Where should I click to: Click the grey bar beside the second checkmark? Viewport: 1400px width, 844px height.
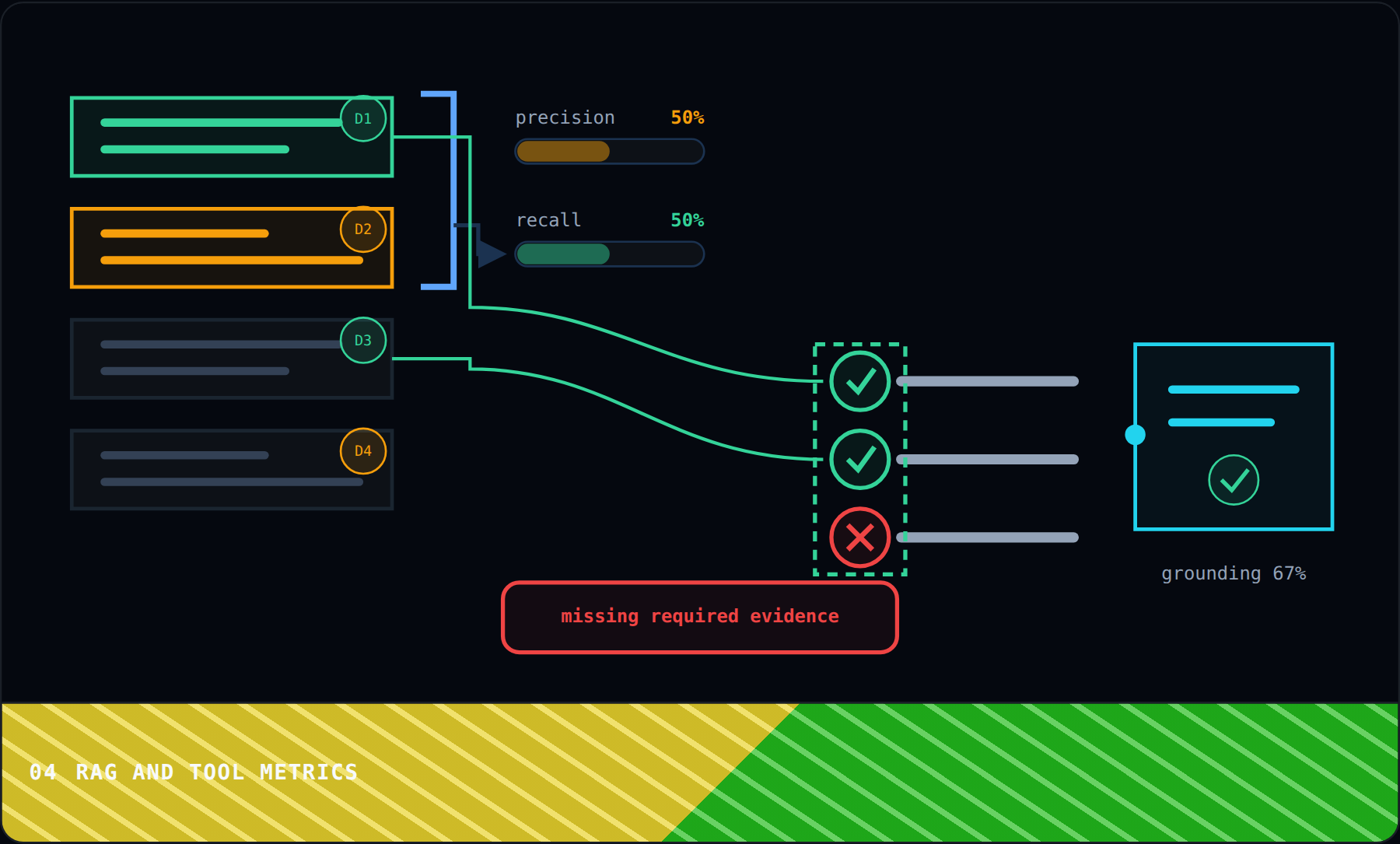tap(988, 459)
